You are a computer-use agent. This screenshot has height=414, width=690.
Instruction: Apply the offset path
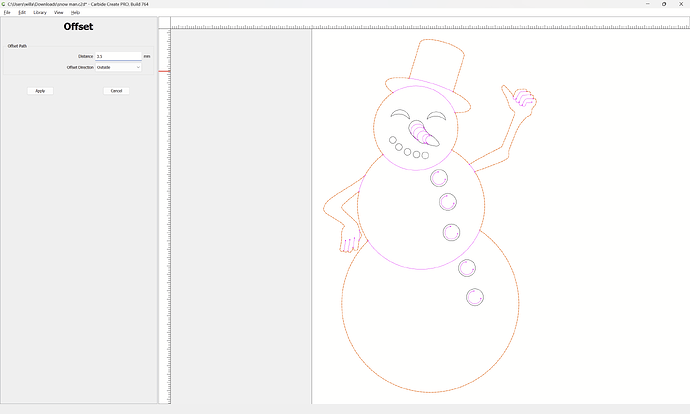(40, 91)
